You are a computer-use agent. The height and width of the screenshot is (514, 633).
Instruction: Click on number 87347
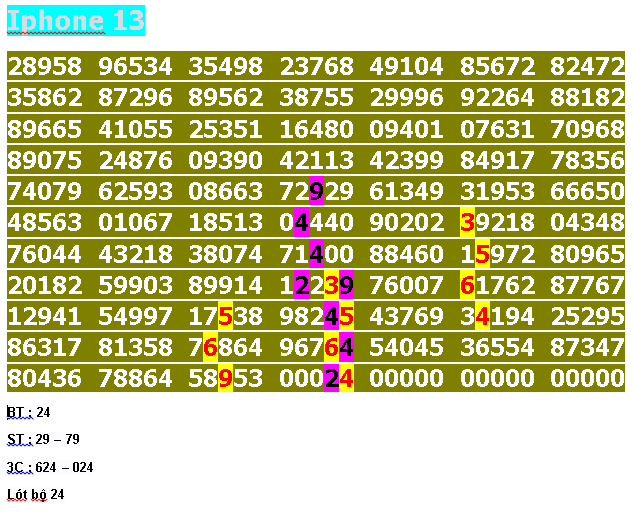pyautogui.click(x=587, y=348)
